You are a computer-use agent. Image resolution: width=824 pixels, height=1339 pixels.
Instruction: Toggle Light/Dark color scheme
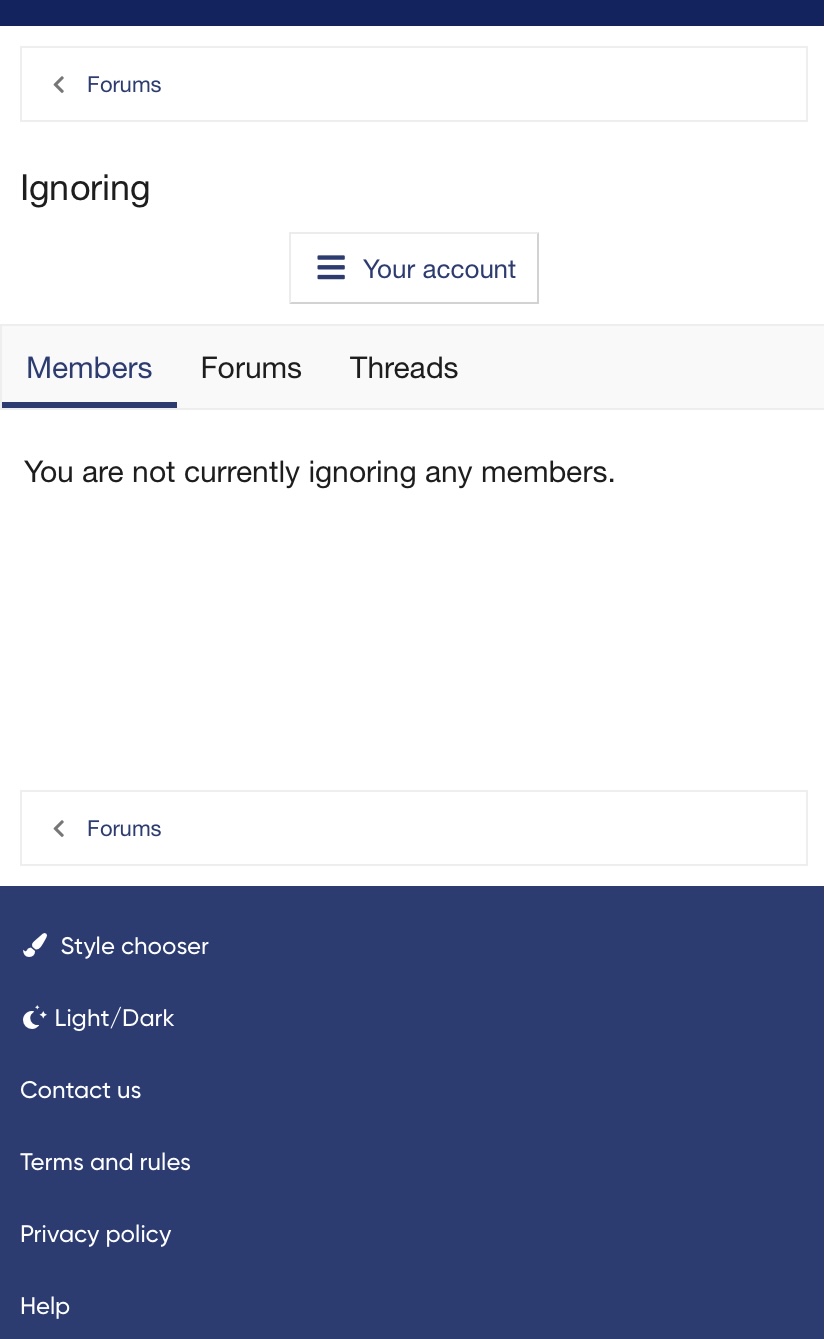(x=114, y=1018)
